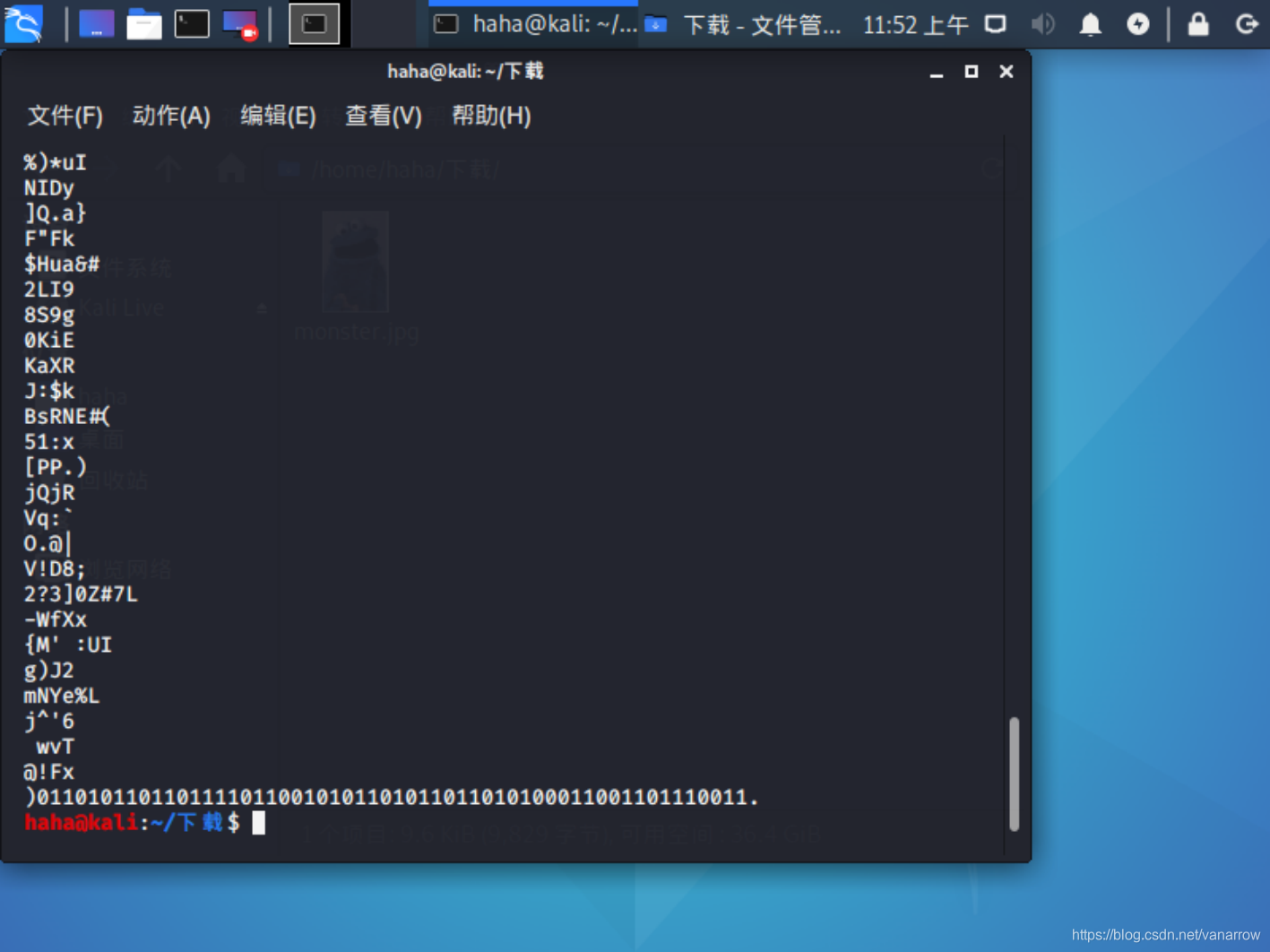
Task: Click output line '$Hua&#'
Action: pos(62,264)
